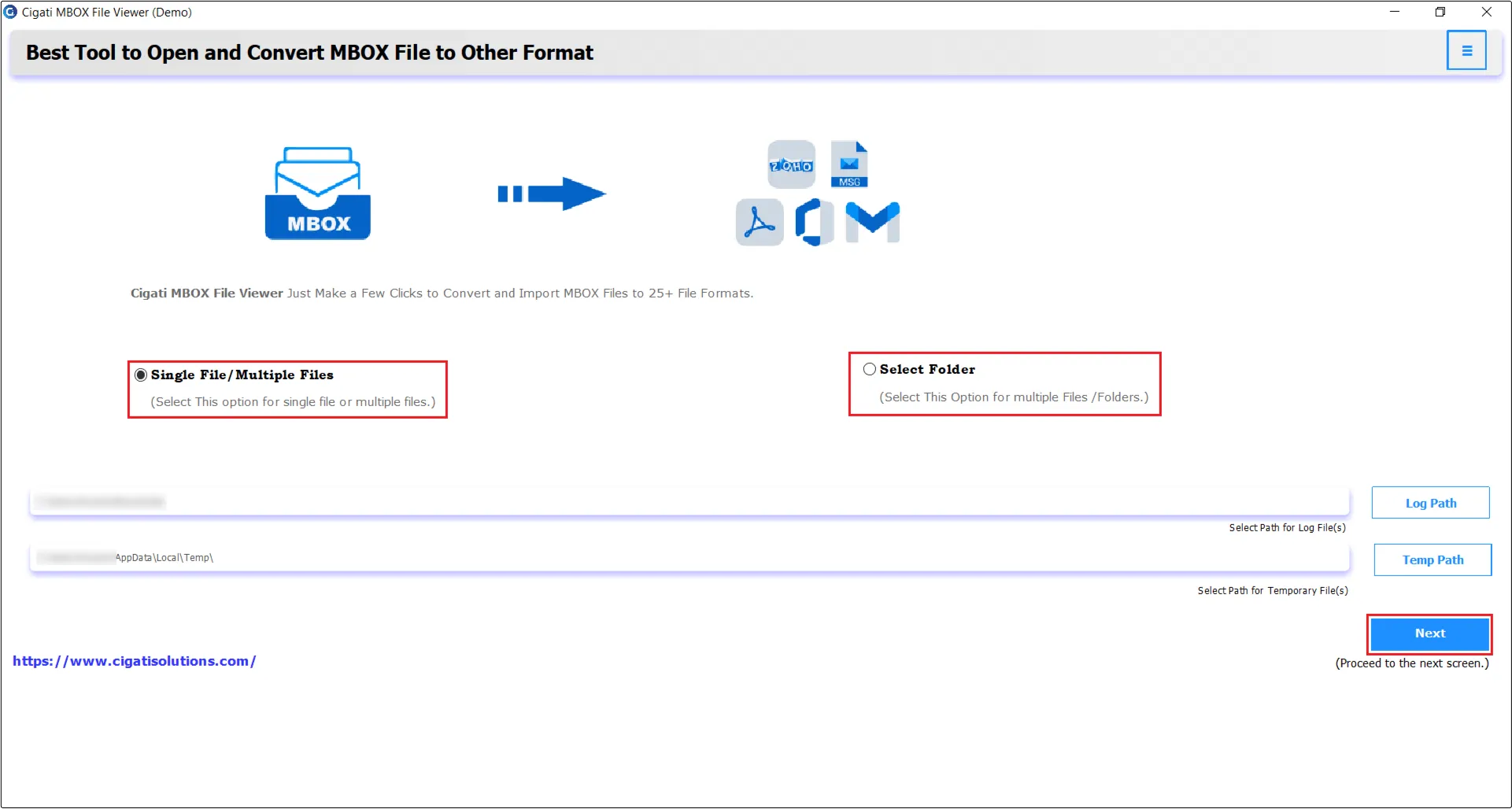Open the cigatisolutions.com website link
The height and width of the screenshot is (809, 1512).
[x=134, y=661]
